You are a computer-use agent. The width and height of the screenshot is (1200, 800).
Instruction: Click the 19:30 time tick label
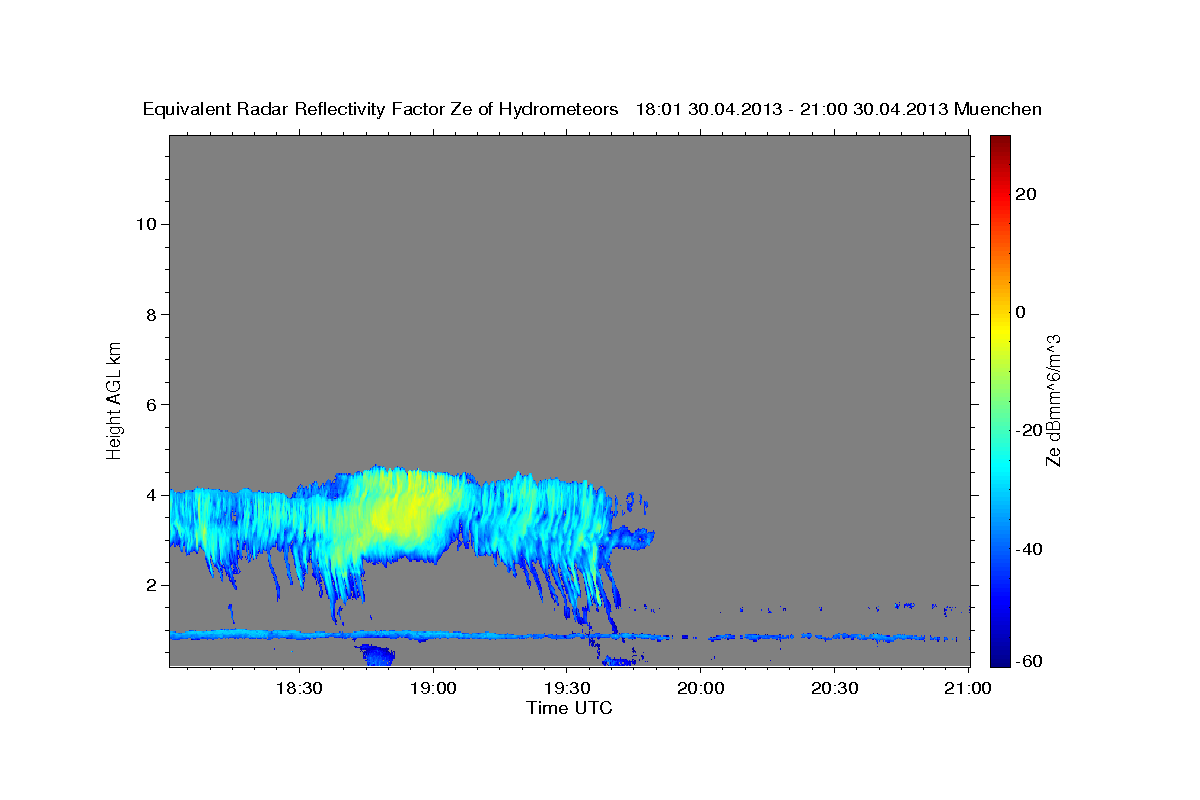566,688
